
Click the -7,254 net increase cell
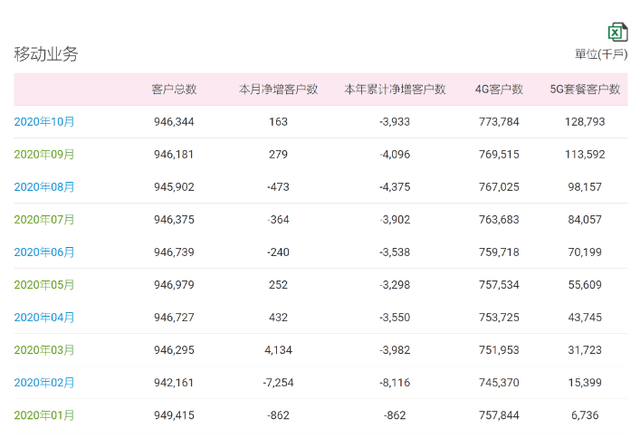coord(278,382)
